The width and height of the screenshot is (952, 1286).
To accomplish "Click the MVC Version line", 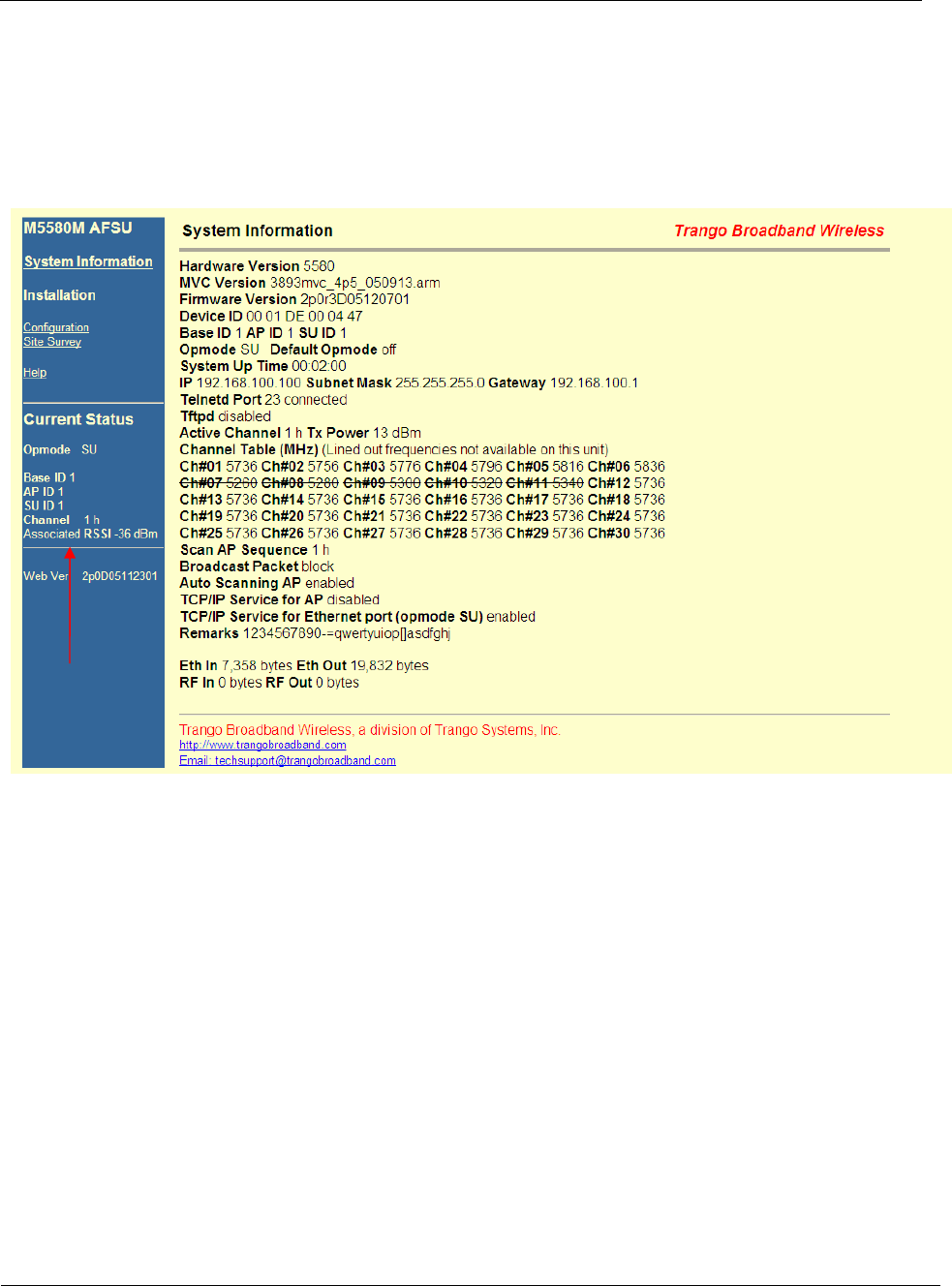I will pos(310,283).
